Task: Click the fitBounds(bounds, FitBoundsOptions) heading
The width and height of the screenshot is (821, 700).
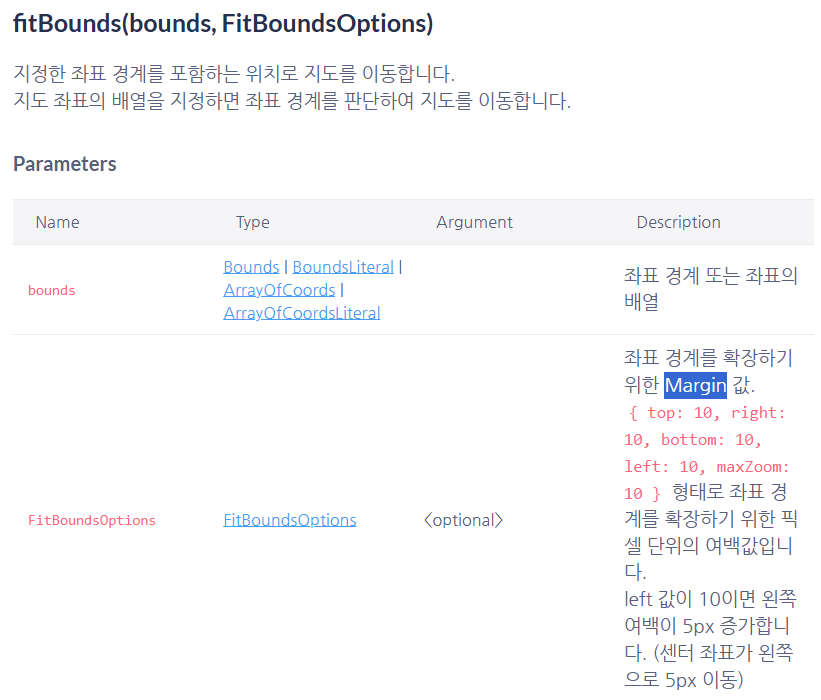Action: tap(223, 24)
